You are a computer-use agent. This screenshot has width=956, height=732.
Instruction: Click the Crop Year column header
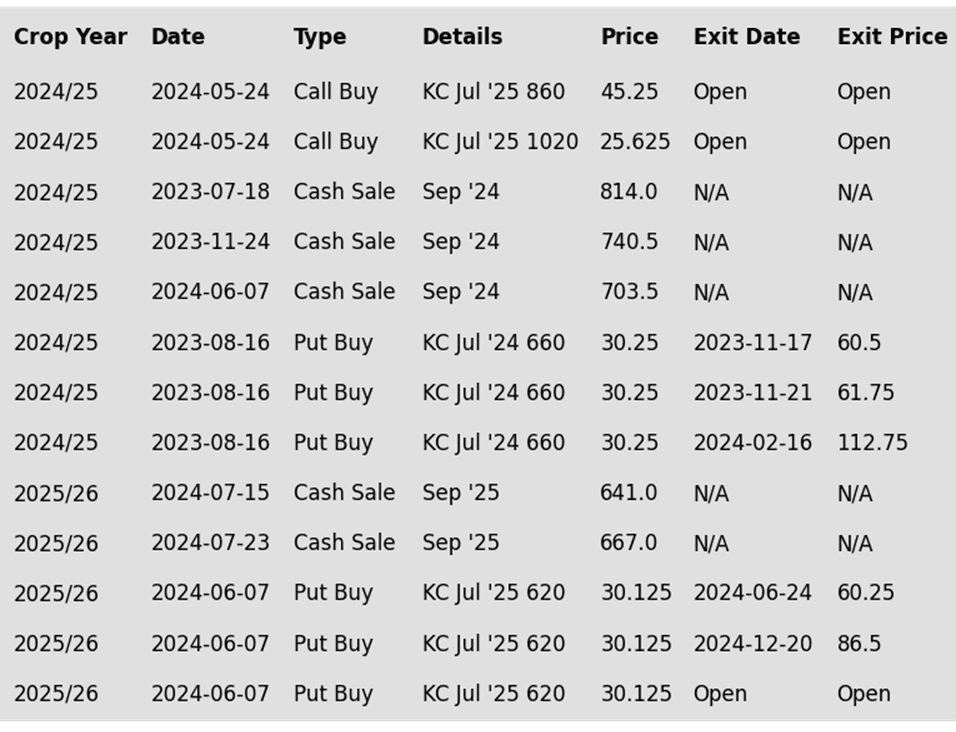(x=70, y=37)
